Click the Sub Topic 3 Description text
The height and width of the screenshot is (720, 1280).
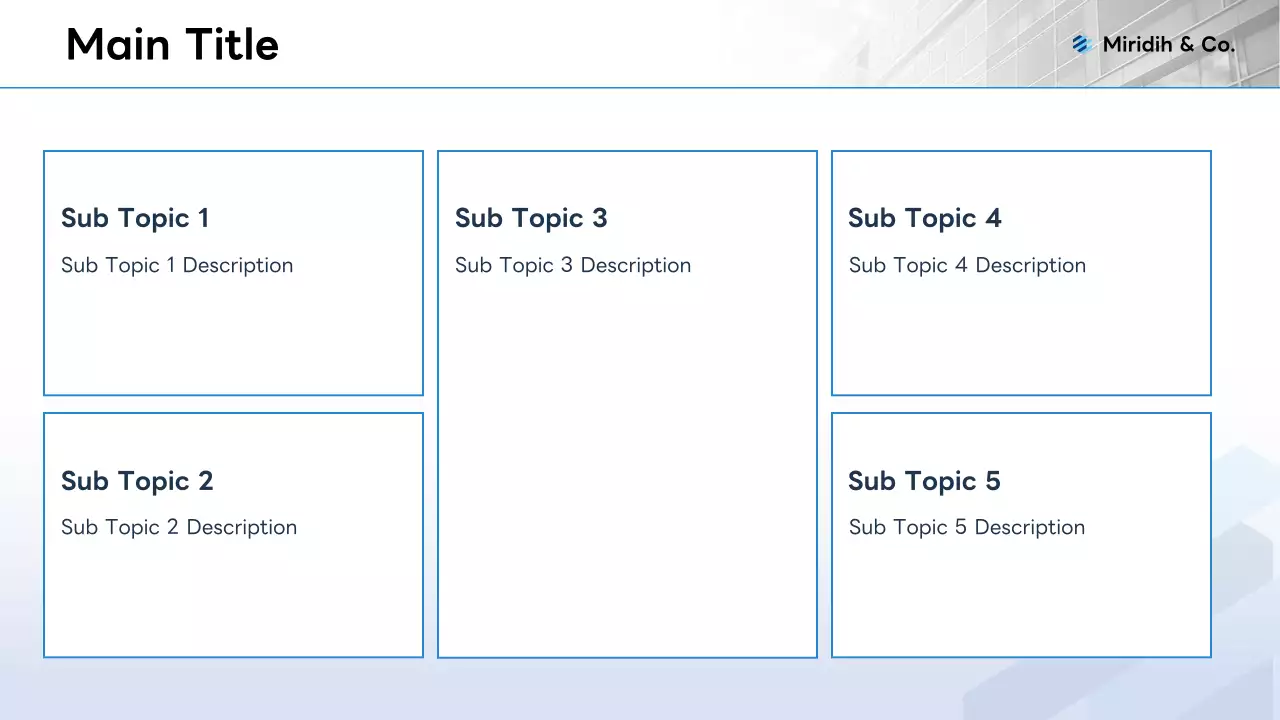[x=573, y=265]
